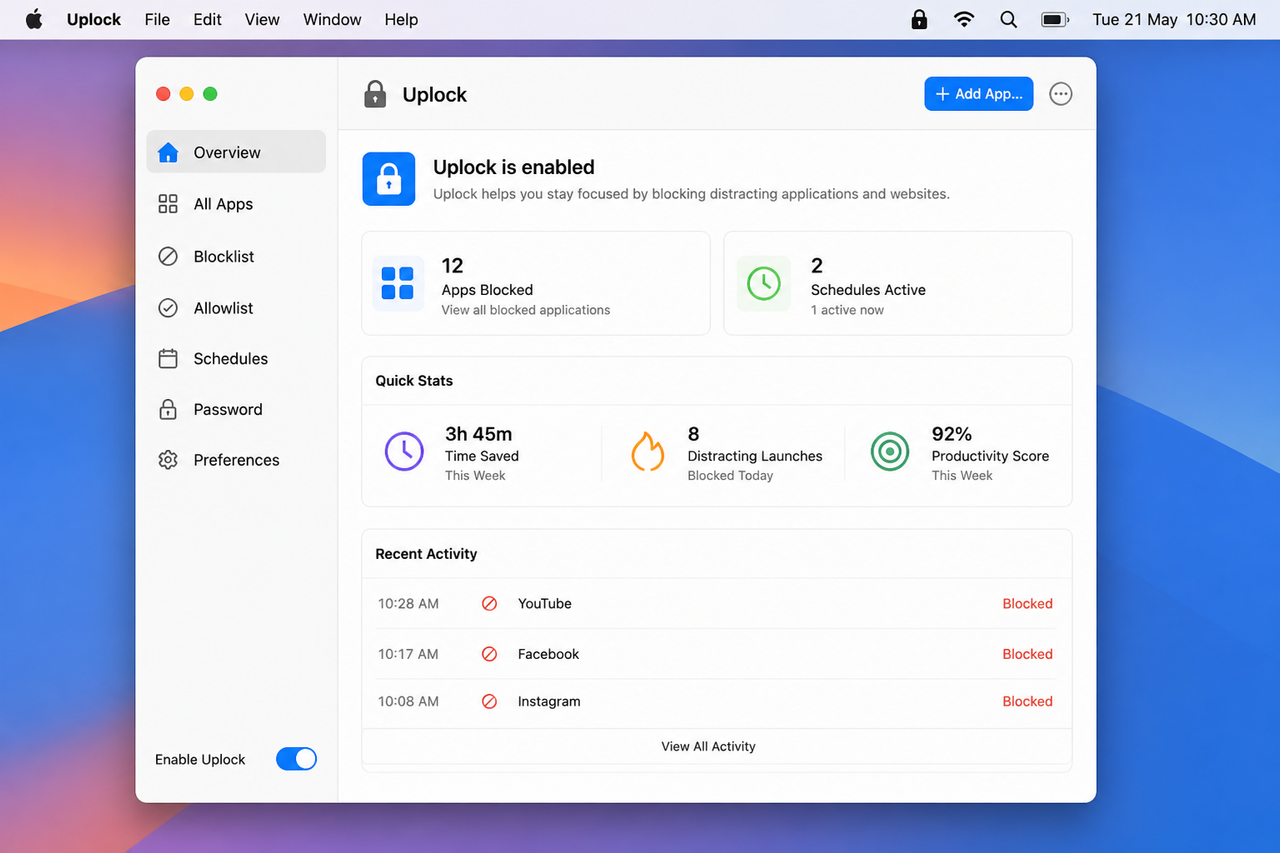The image size is (1280, 853).
Task: Select the Allowlist checkmark icon
Action: (168, 308)
